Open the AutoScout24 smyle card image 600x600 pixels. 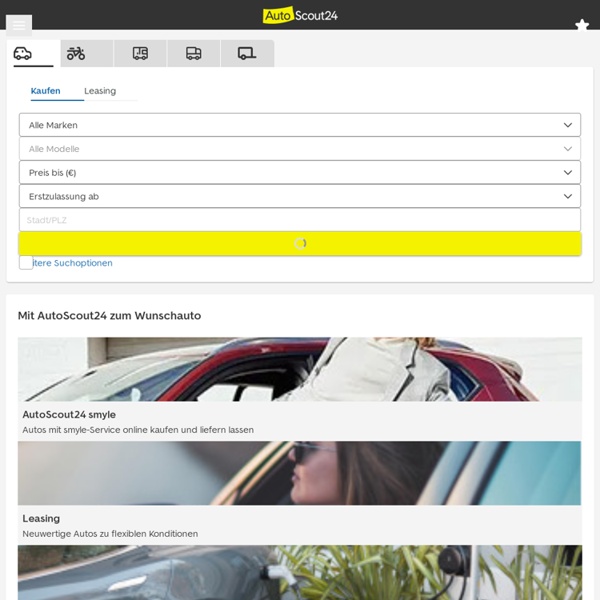click(x=299, y=369)
